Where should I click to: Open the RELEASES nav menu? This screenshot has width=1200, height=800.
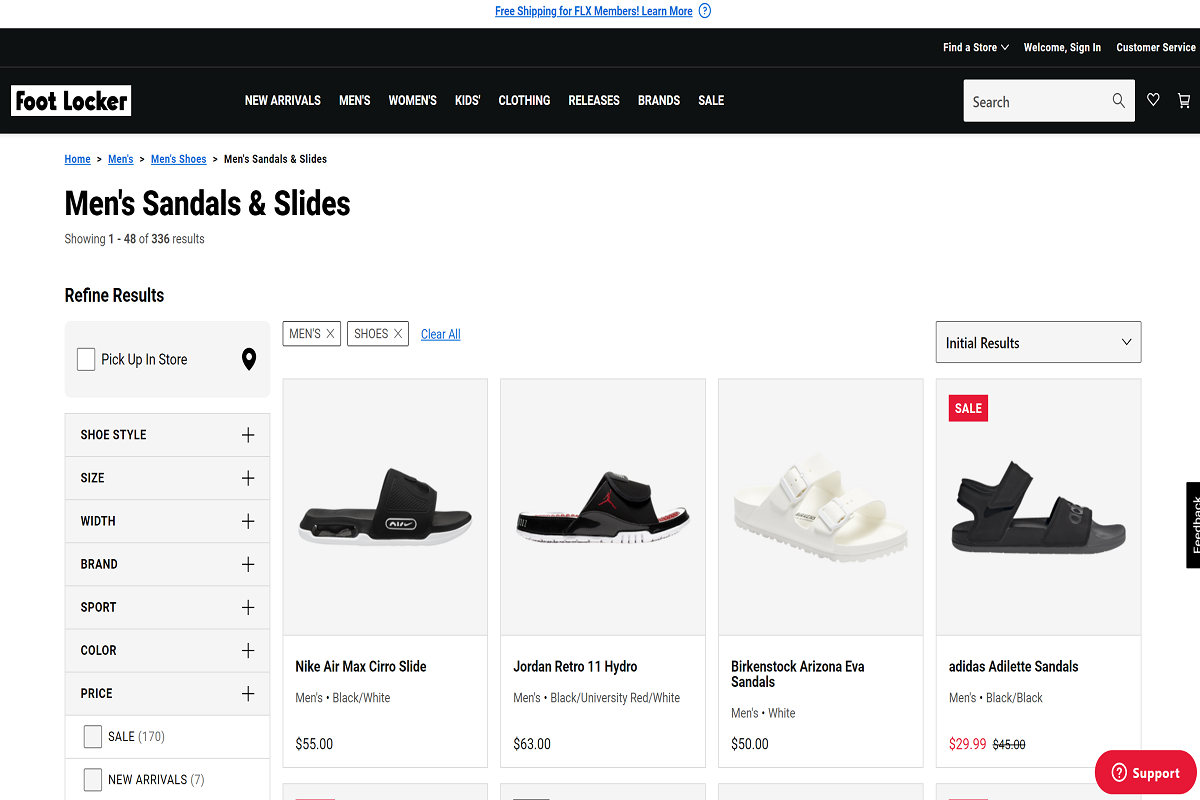594,100
